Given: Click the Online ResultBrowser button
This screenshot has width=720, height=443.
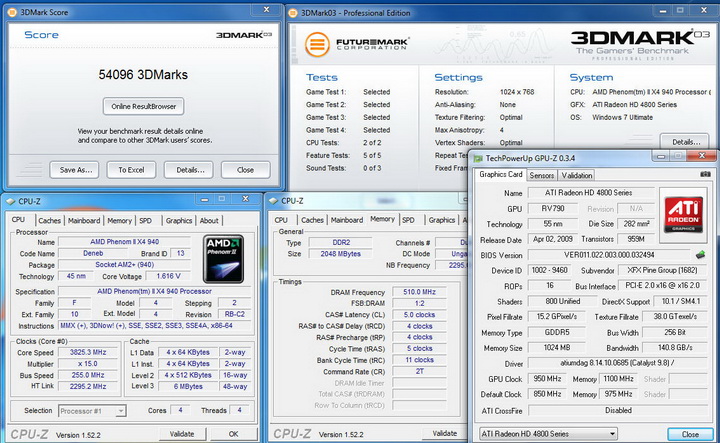Looking at the screenshot, I should (144, 106).
